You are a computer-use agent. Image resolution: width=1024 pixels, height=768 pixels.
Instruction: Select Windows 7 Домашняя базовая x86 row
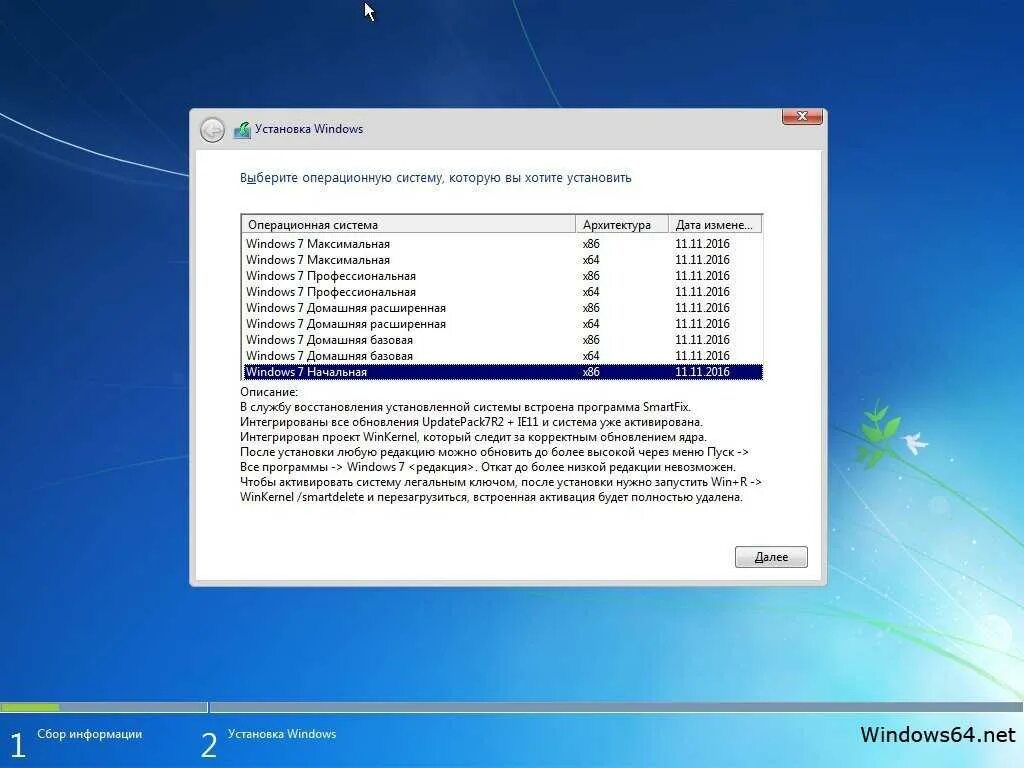tap(503, 340)
